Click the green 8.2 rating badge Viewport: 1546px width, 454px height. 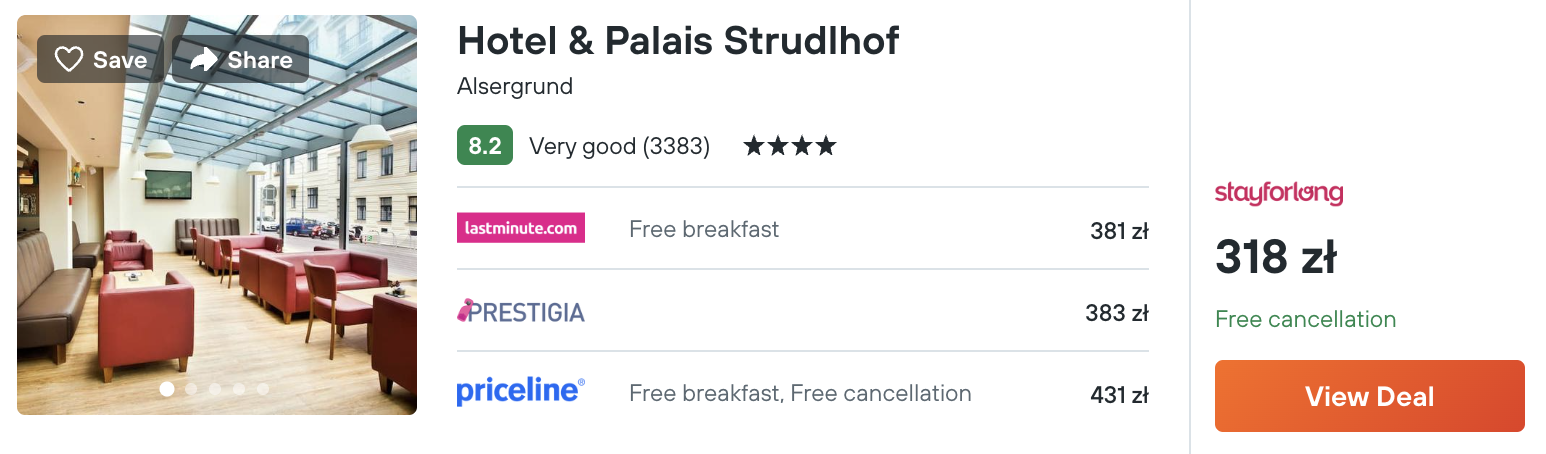click(x=485, y=146)
